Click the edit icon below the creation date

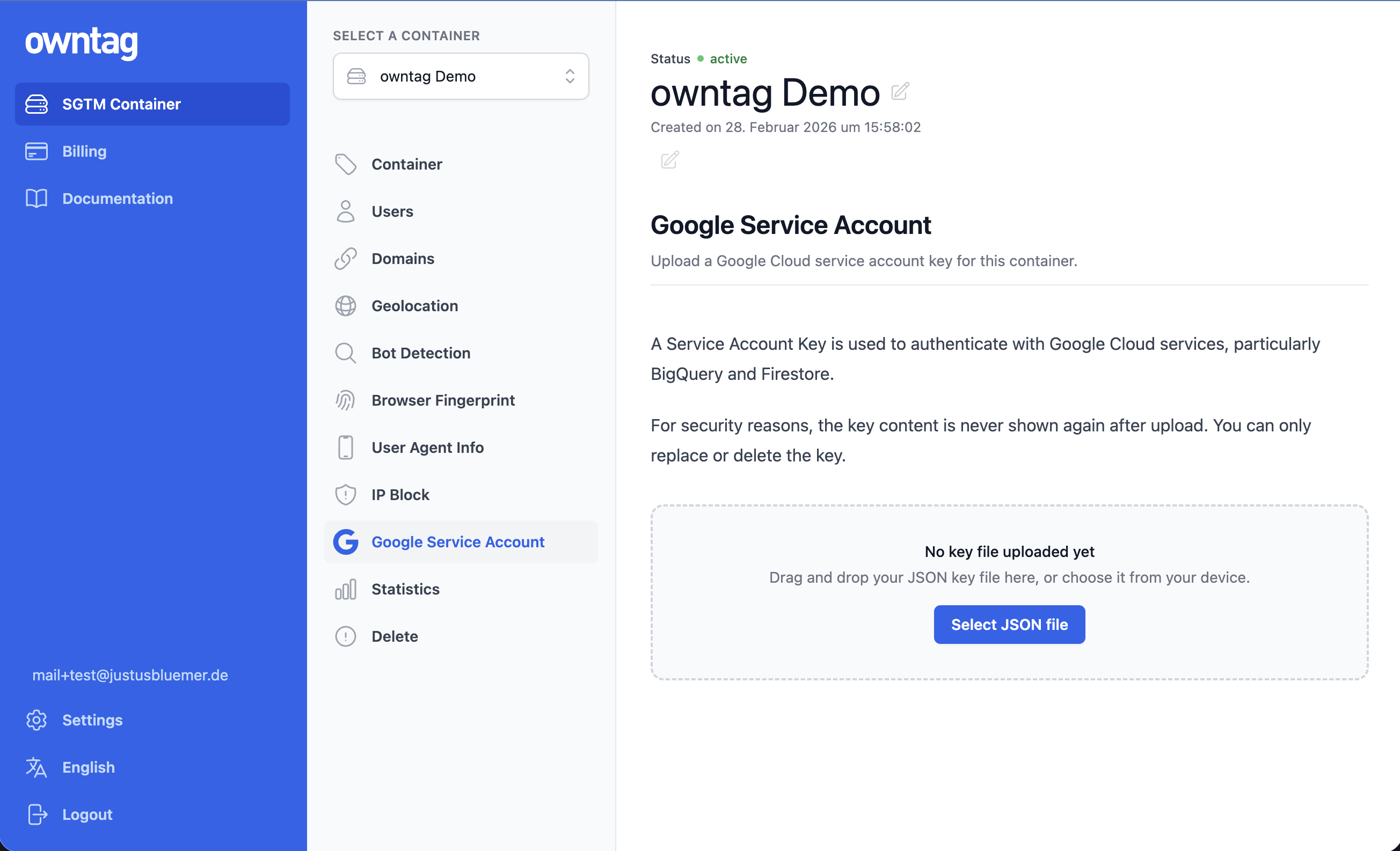click(669, 160)
